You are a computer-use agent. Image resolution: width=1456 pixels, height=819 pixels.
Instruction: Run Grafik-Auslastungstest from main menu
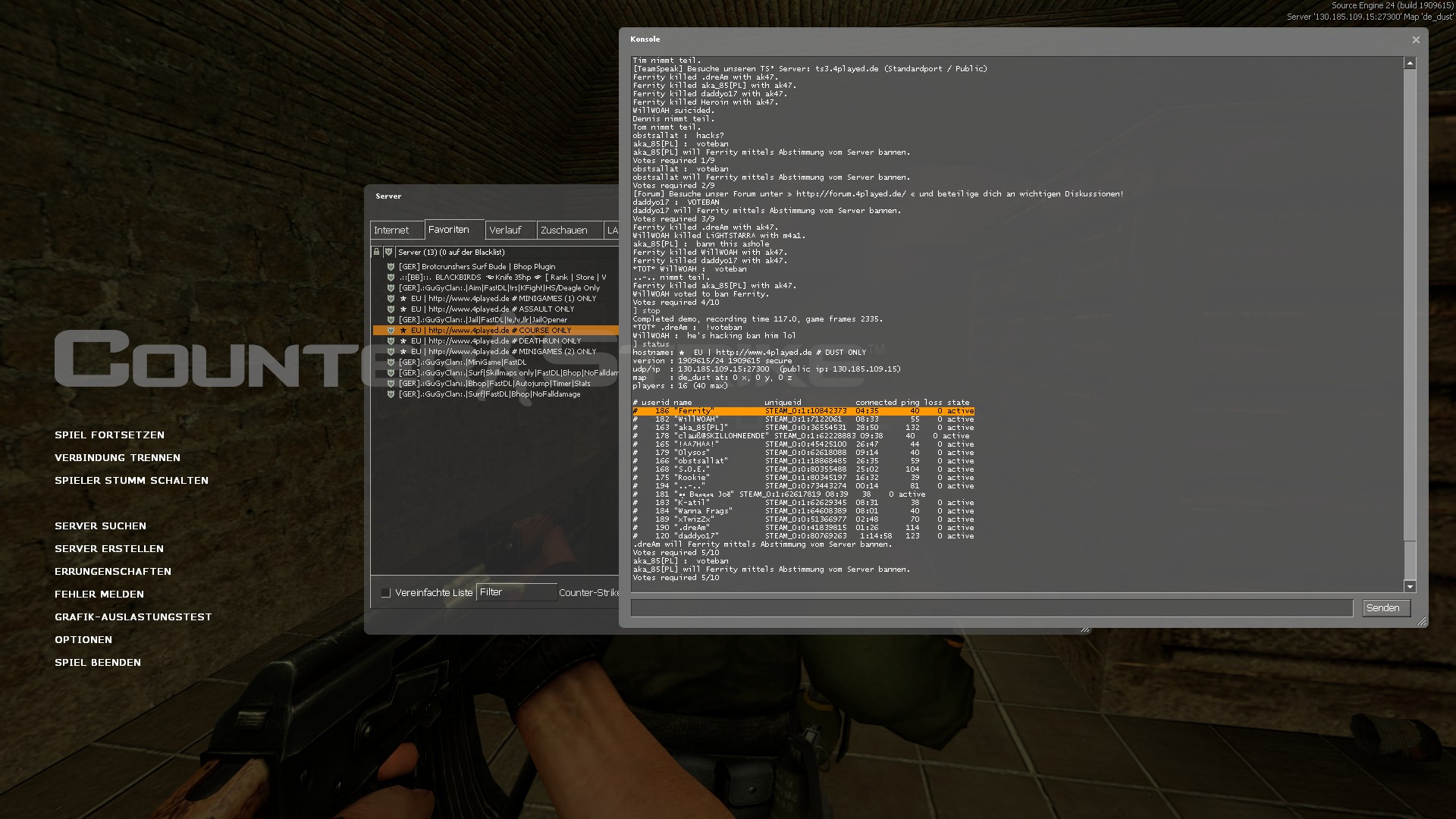coord(133,617)
